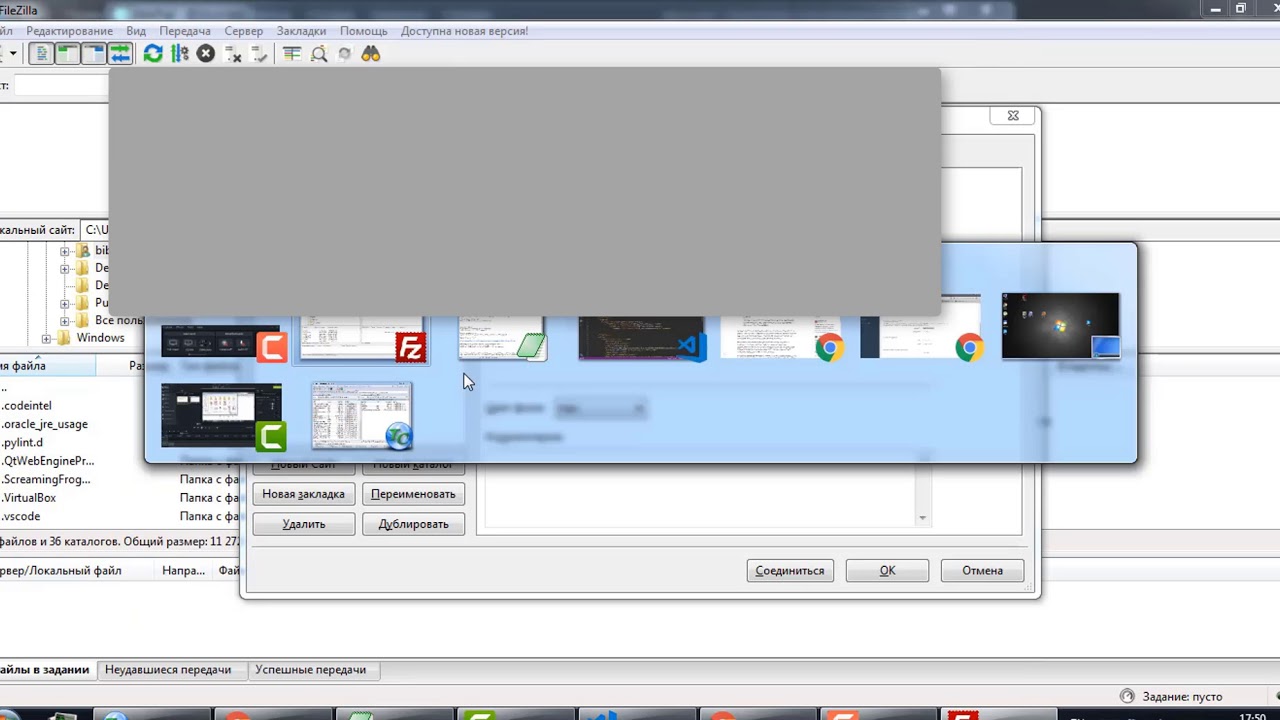Select .pylint.d in file list
Image resolution: width=1280 pixels, height=720 pixels.
click(23, 442)
